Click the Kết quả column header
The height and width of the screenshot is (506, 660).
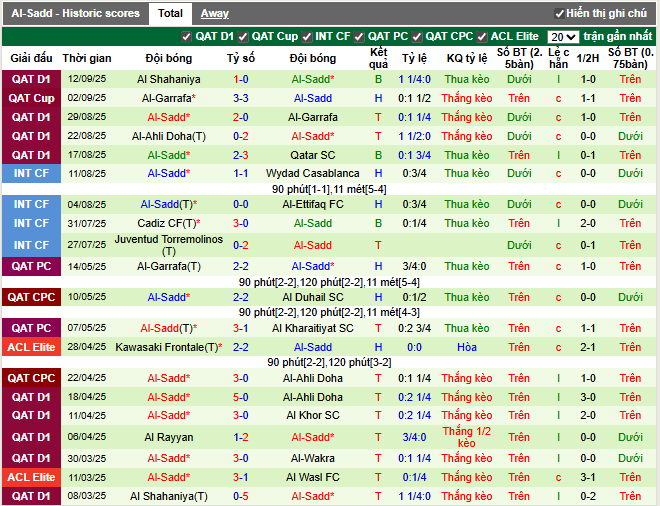pyautogui.click(x=378, y=58)
